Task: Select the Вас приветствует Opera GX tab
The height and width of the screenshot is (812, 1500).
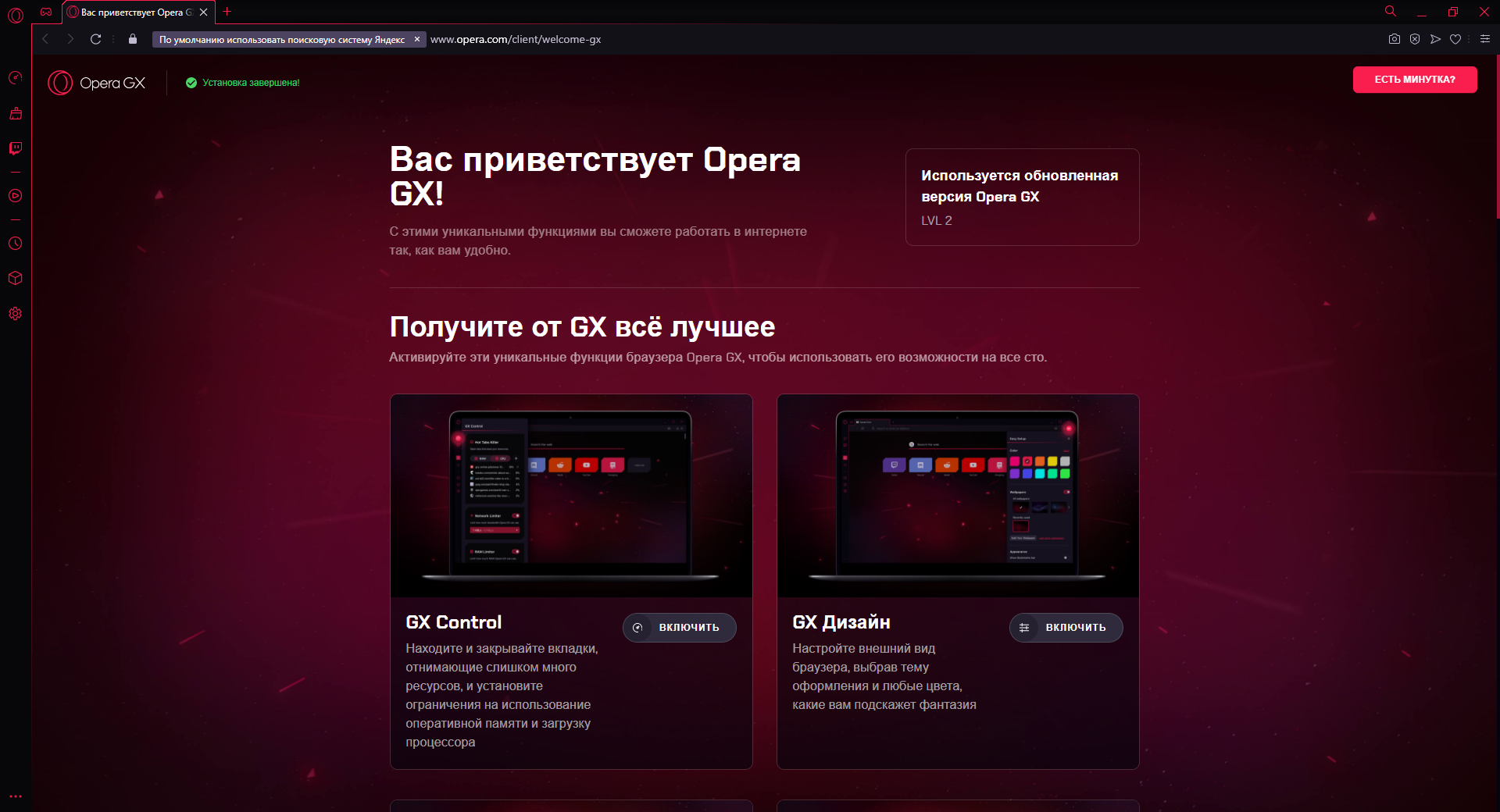Action: click(x=137, y=12)
